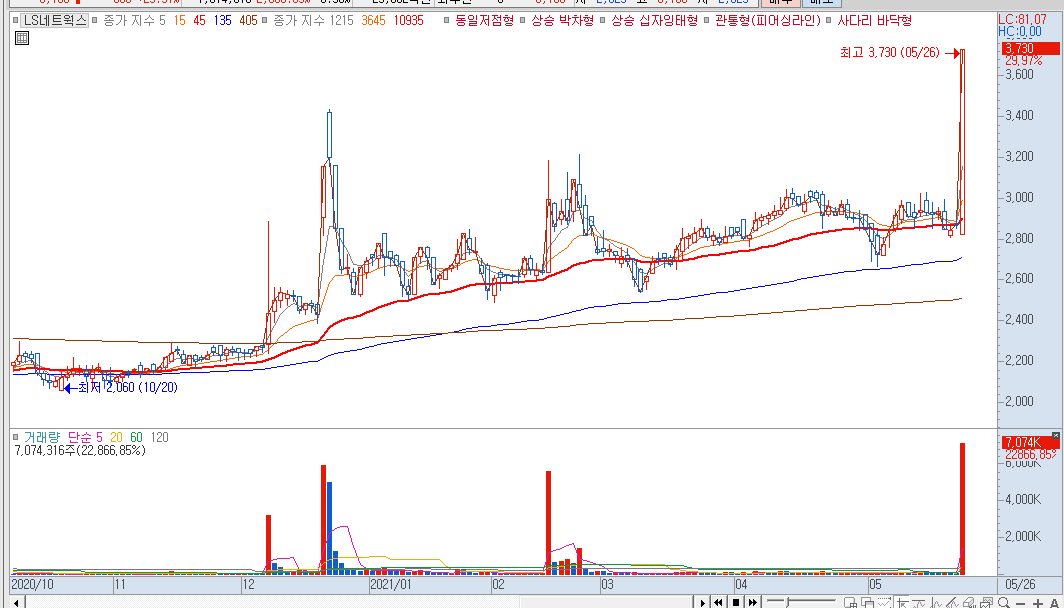Toggle the 종가 지수 5 moving average marker
Viewport: 1064px width, 608px height.
[x=94, y=20]
